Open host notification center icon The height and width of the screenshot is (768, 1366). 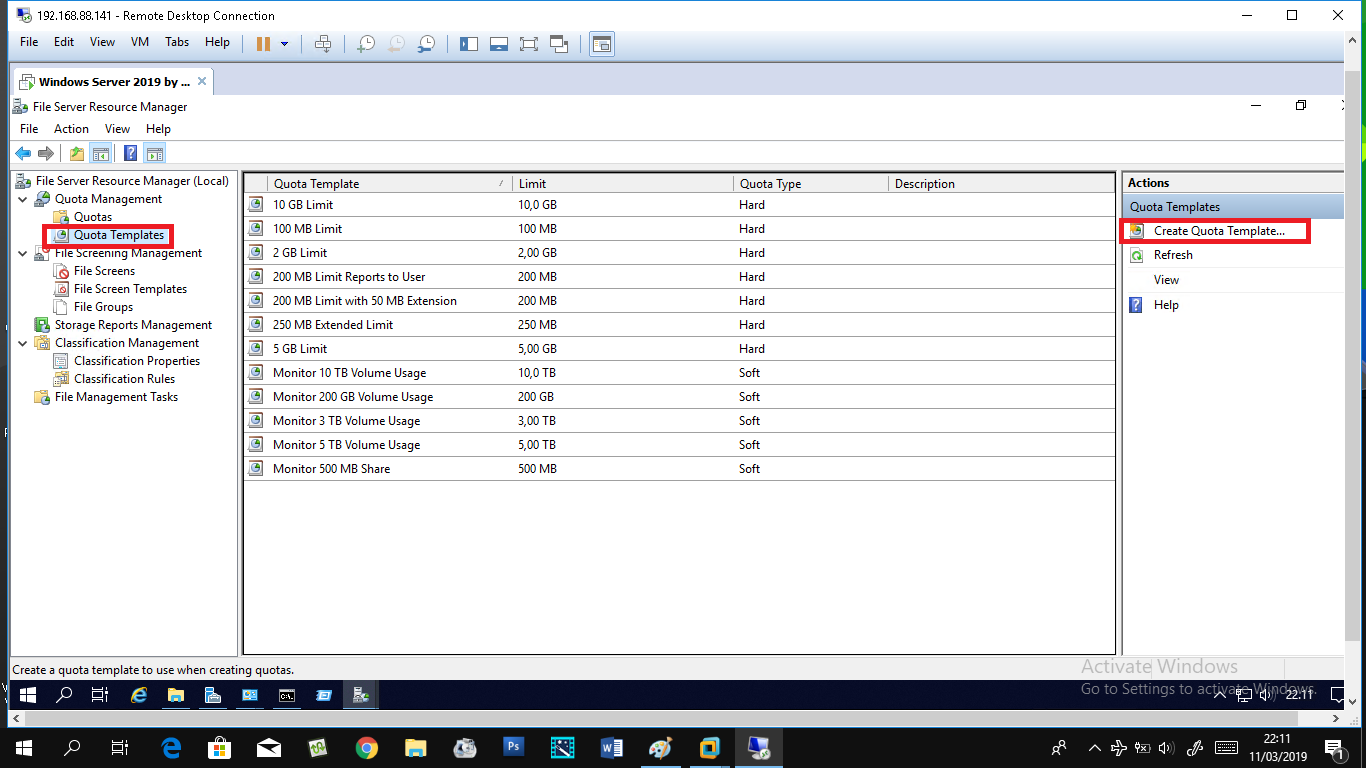pos(1334,748)
